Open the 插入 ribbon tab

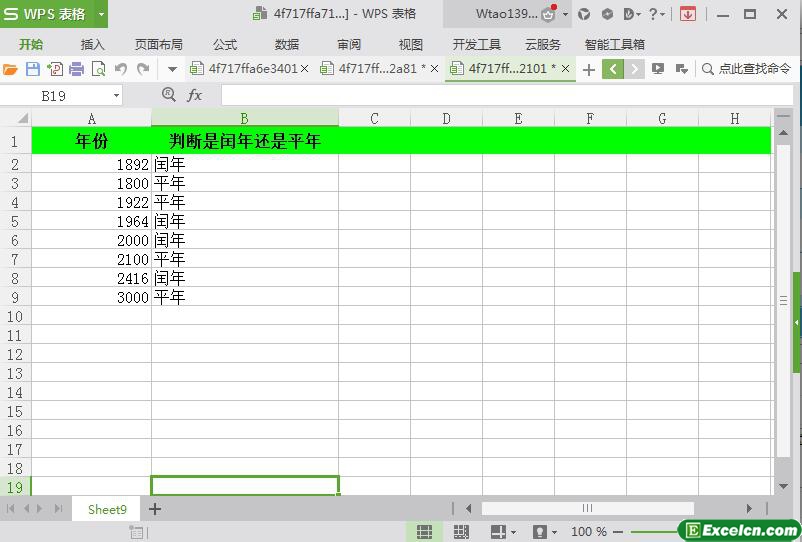point(93,44)
